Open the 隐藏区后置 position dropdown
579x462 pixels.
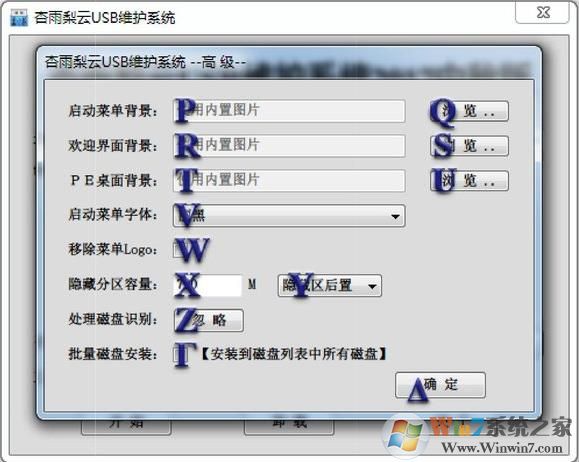(329, 285)
